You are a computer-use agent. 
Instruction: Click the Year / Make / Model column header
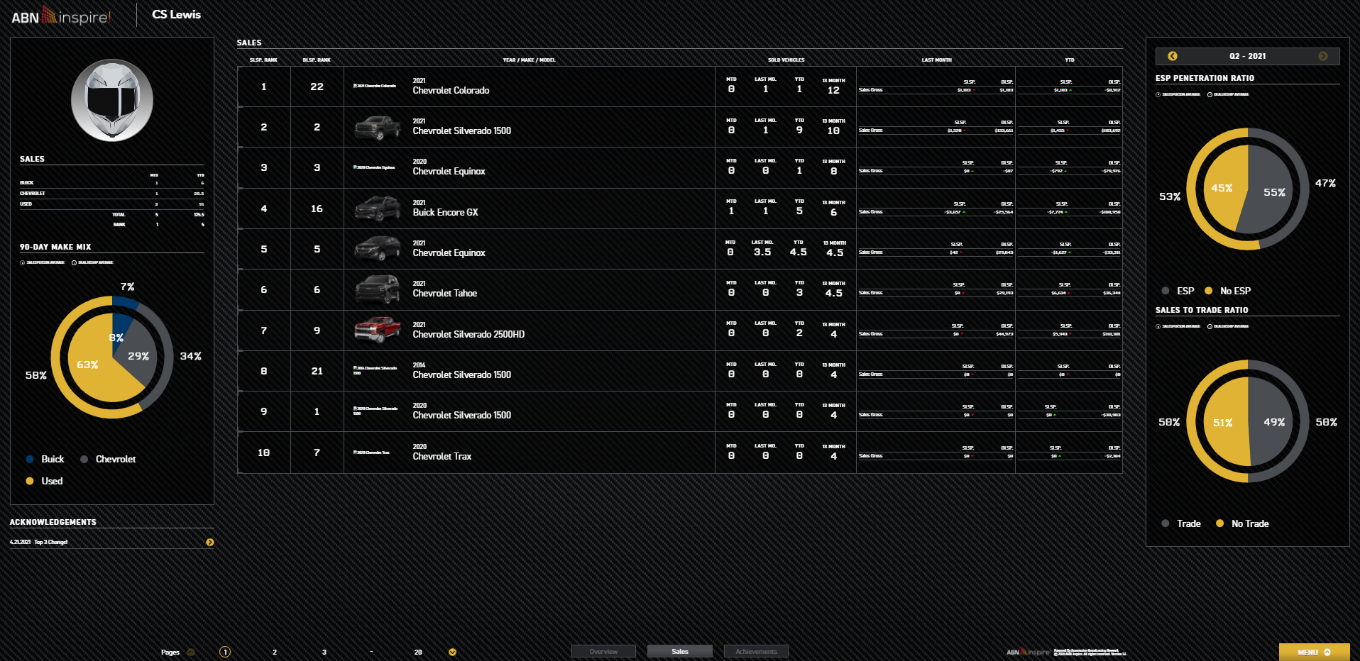pos(529,60)
